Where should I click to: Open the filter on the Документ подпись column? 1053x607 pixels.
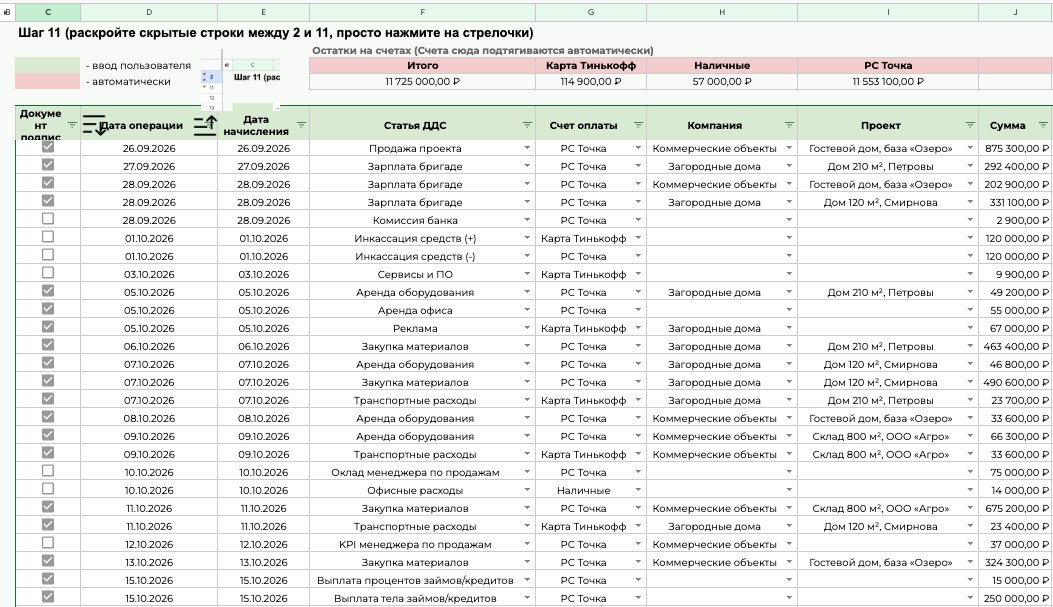pyautogui.click(x=73, y=126)
